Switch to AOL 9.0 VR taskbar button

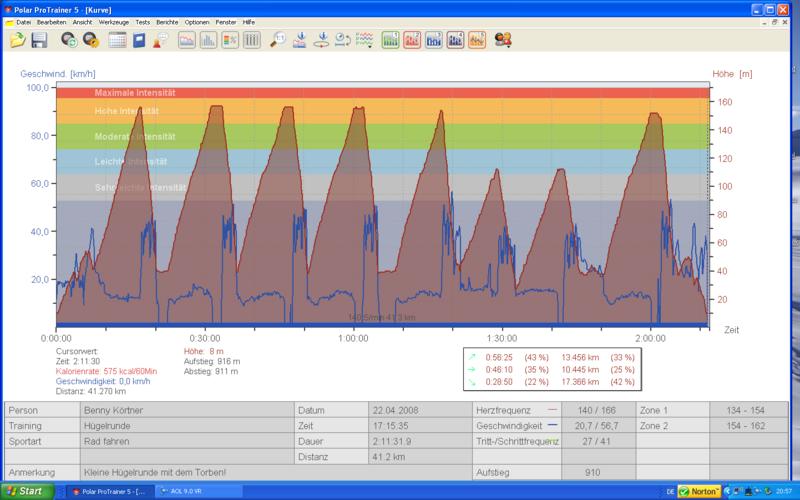point(196,491)
